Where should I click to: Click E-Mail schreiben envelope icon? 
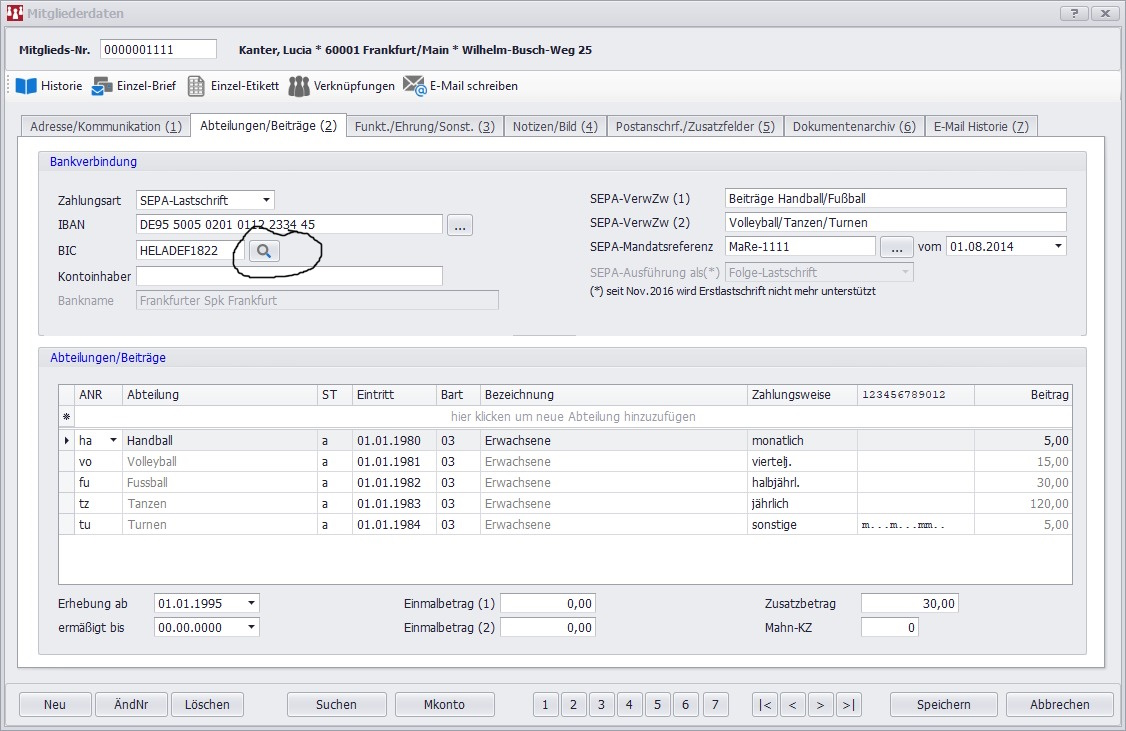pos(415,86)
